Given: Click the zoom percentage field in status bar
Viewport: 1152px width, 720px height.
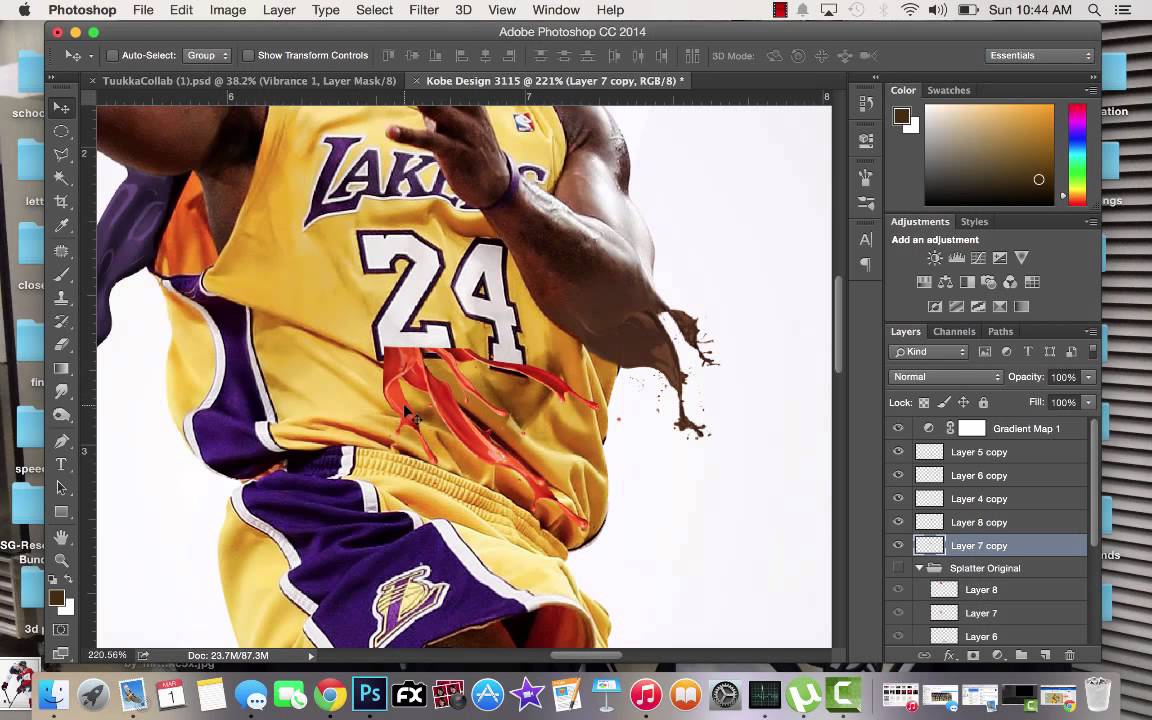Looking at the screenshot, I should 107,655.
